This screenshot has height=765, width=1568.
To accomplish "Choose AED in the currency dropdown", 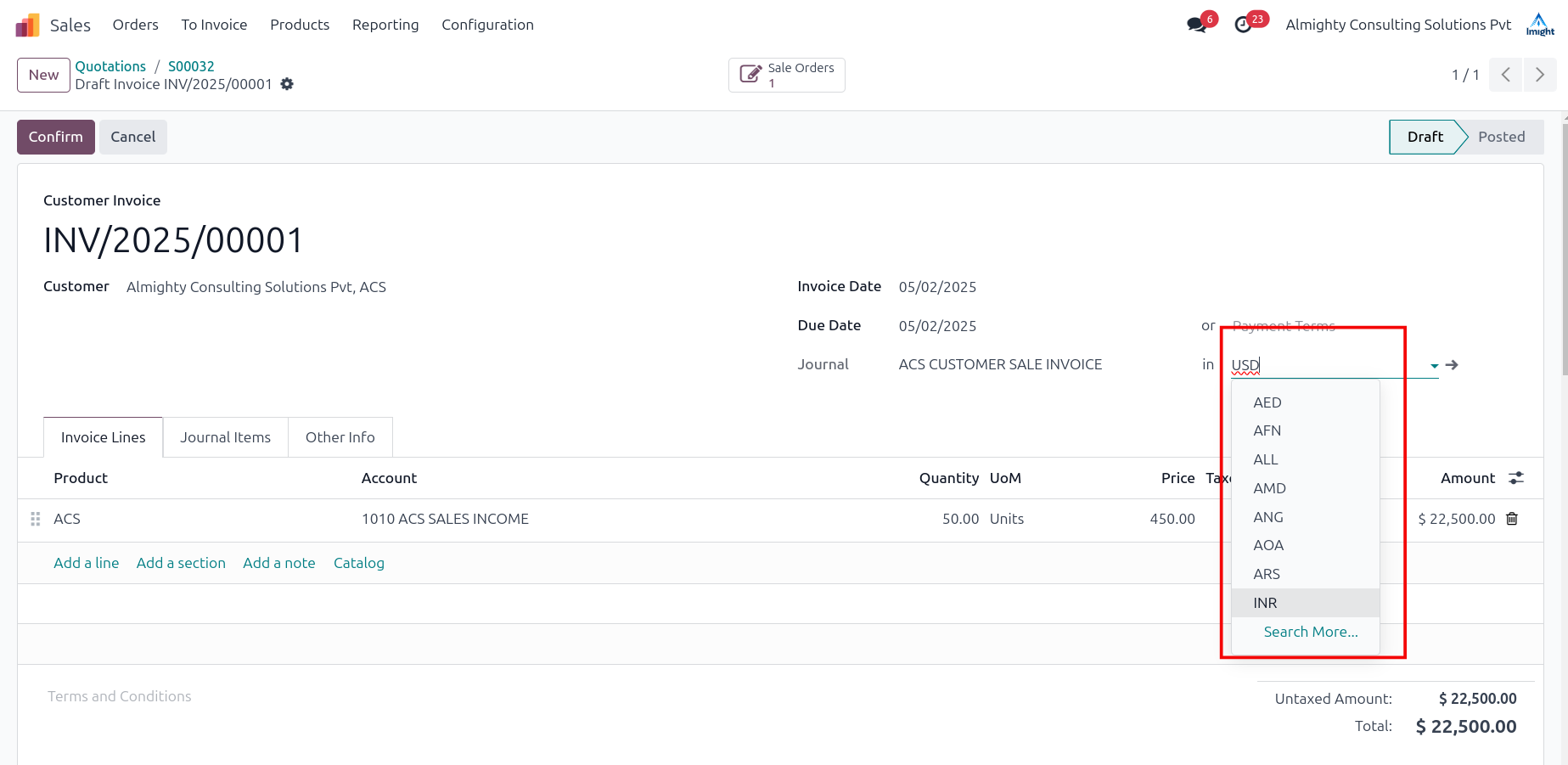I will (1267, 402).
